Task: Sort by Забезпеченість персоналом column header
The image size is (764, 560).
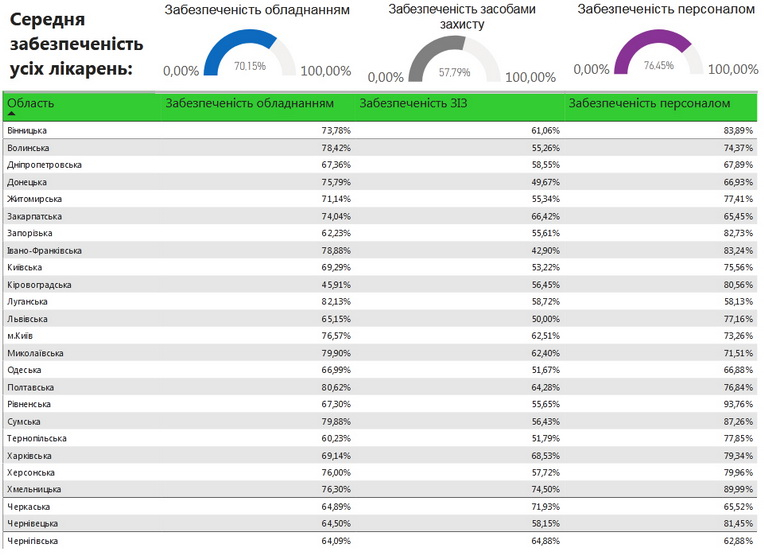Action: click(x=648, y=103)
